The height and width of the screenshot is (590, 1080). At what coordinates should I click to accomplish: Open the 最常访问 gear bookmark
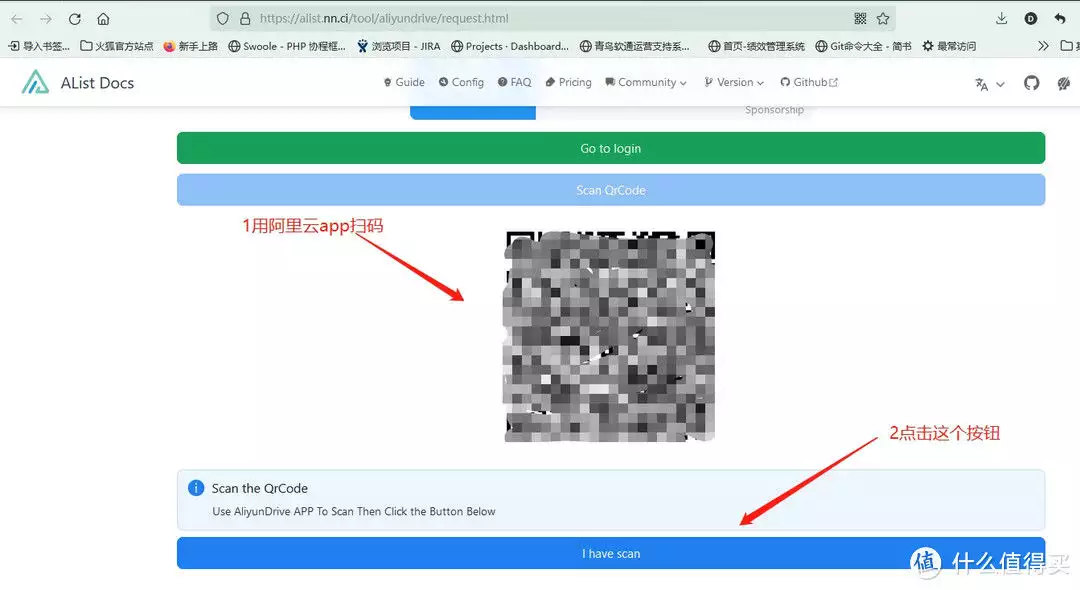[x=949, y=46]
